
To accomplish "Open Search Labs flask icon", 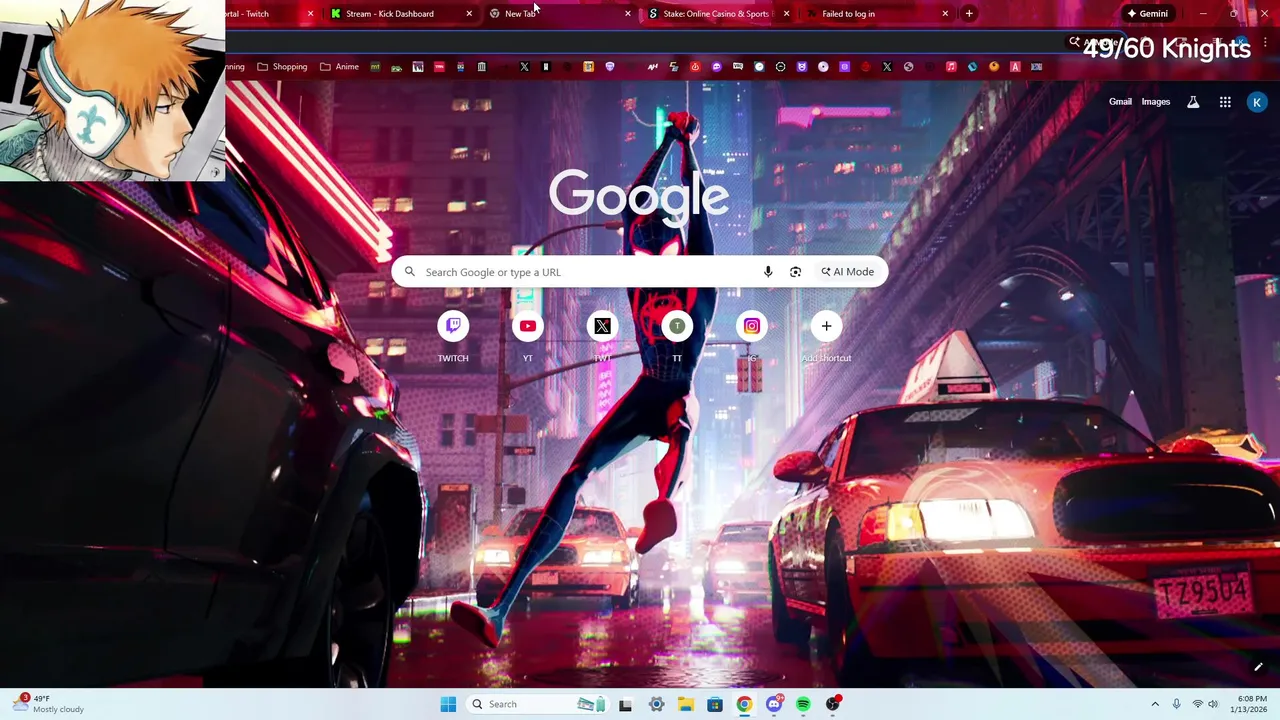I will (x=1193, y=102).
